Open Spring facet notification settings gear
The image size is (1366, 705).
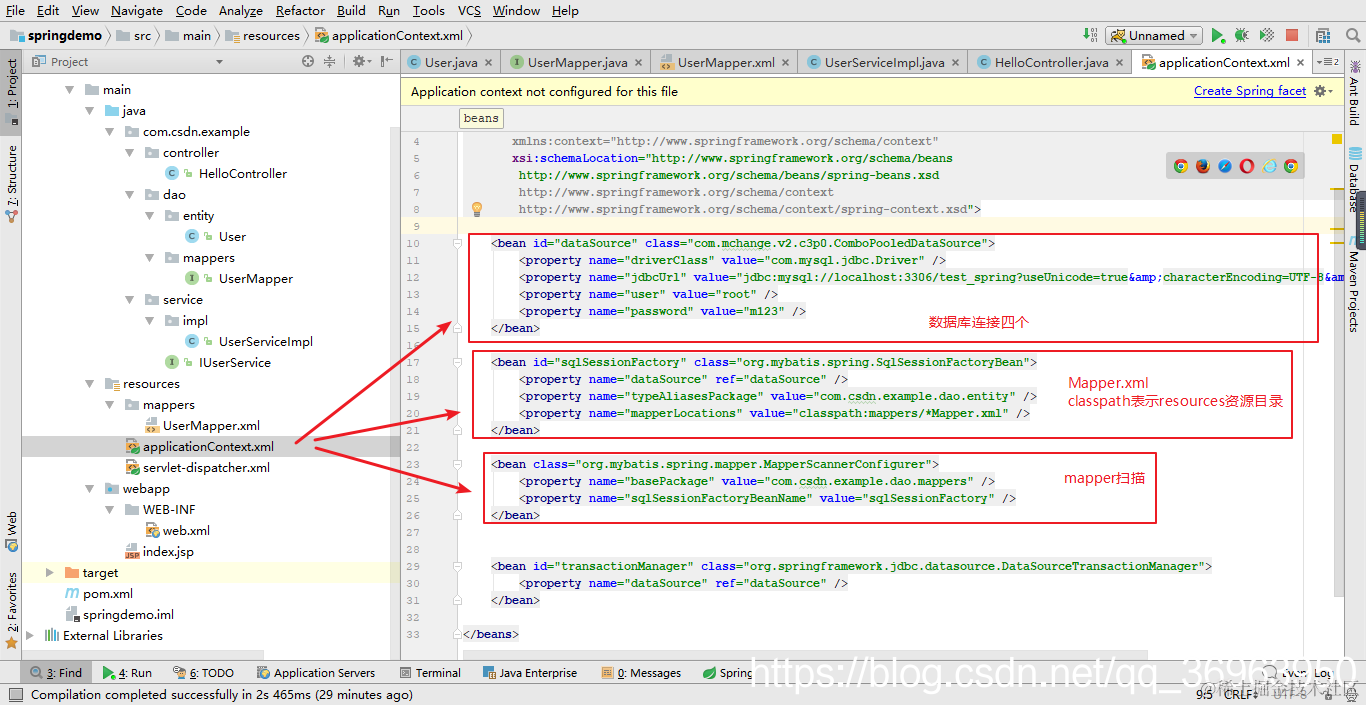pyautogui.click(x=1323, y=91)
